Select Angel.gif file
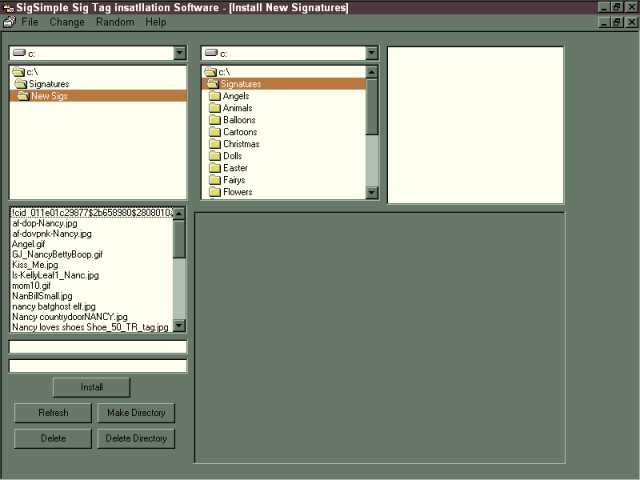This screenshot has height=480, width=640. 28,244
